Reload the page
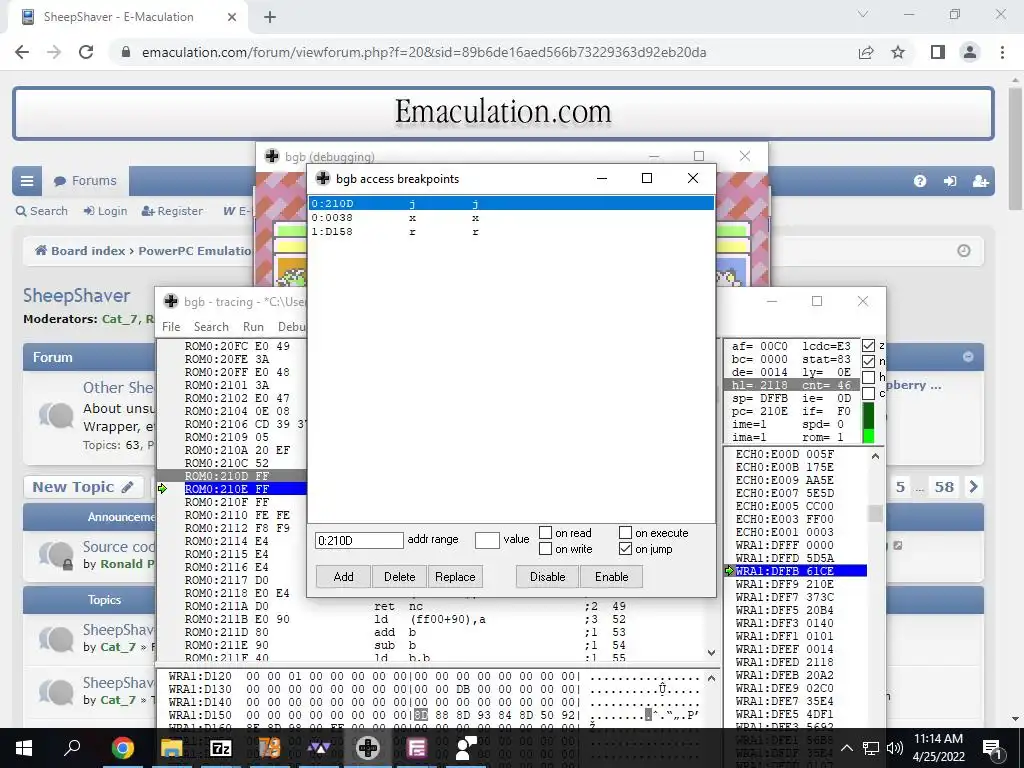 tap(86, 52)
